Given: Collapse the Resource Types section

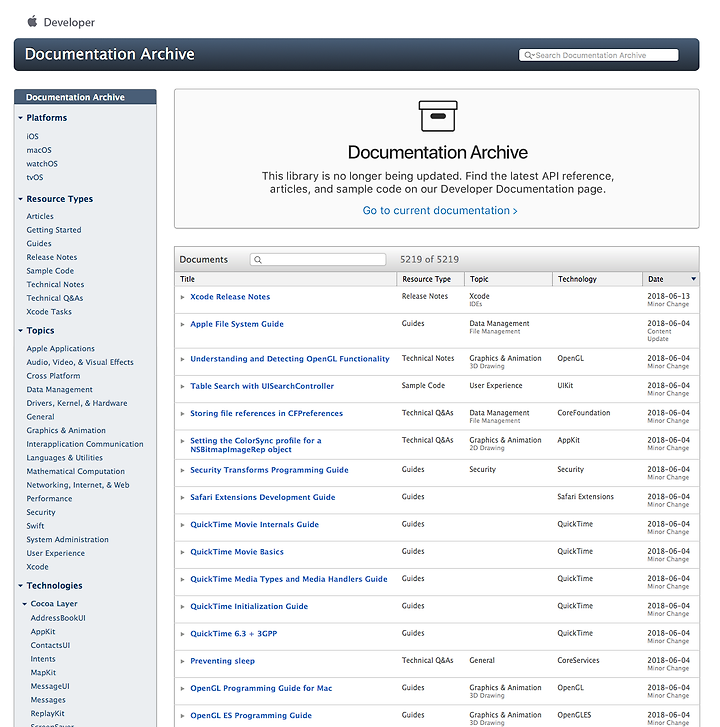Looking at the screenshot, I should click(x=20, y=199).
